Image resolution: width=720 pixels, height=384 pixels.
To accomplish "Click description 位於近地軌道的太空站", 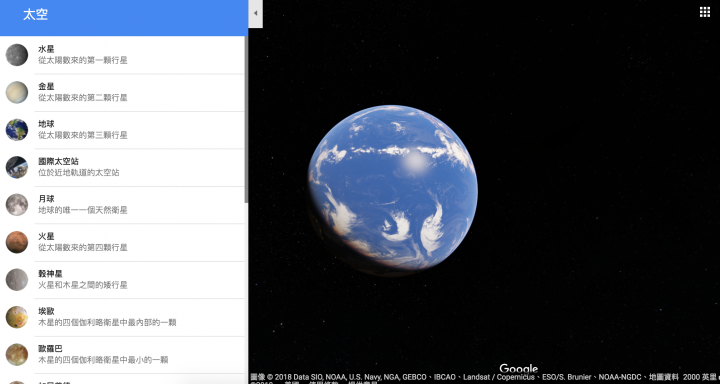I will (79, 173).
